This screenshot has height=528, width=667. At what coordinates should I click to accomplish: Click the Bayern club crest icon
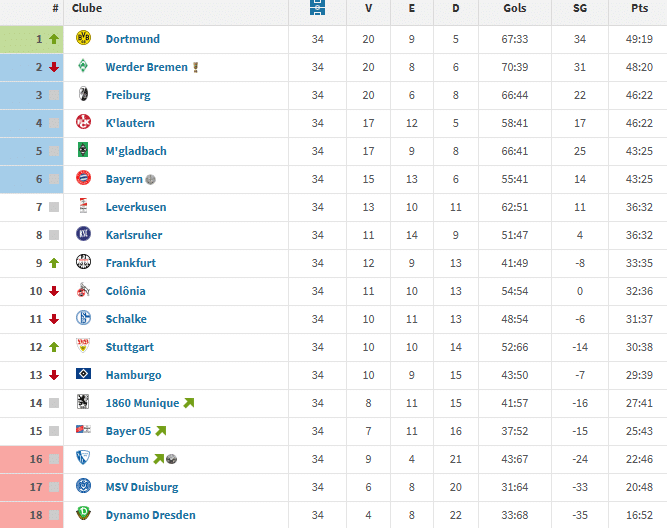point(84,179)
